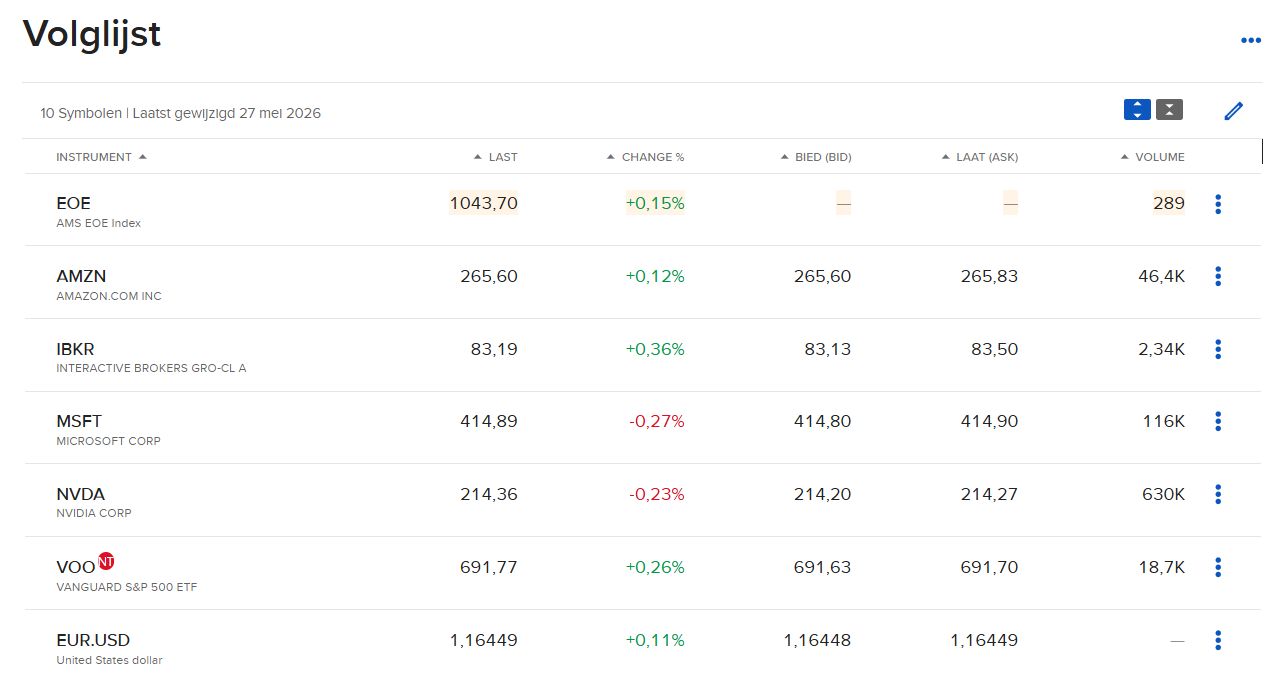Click VOO change +0,26%
1280x678 pixels.
(x=655, y=567)
